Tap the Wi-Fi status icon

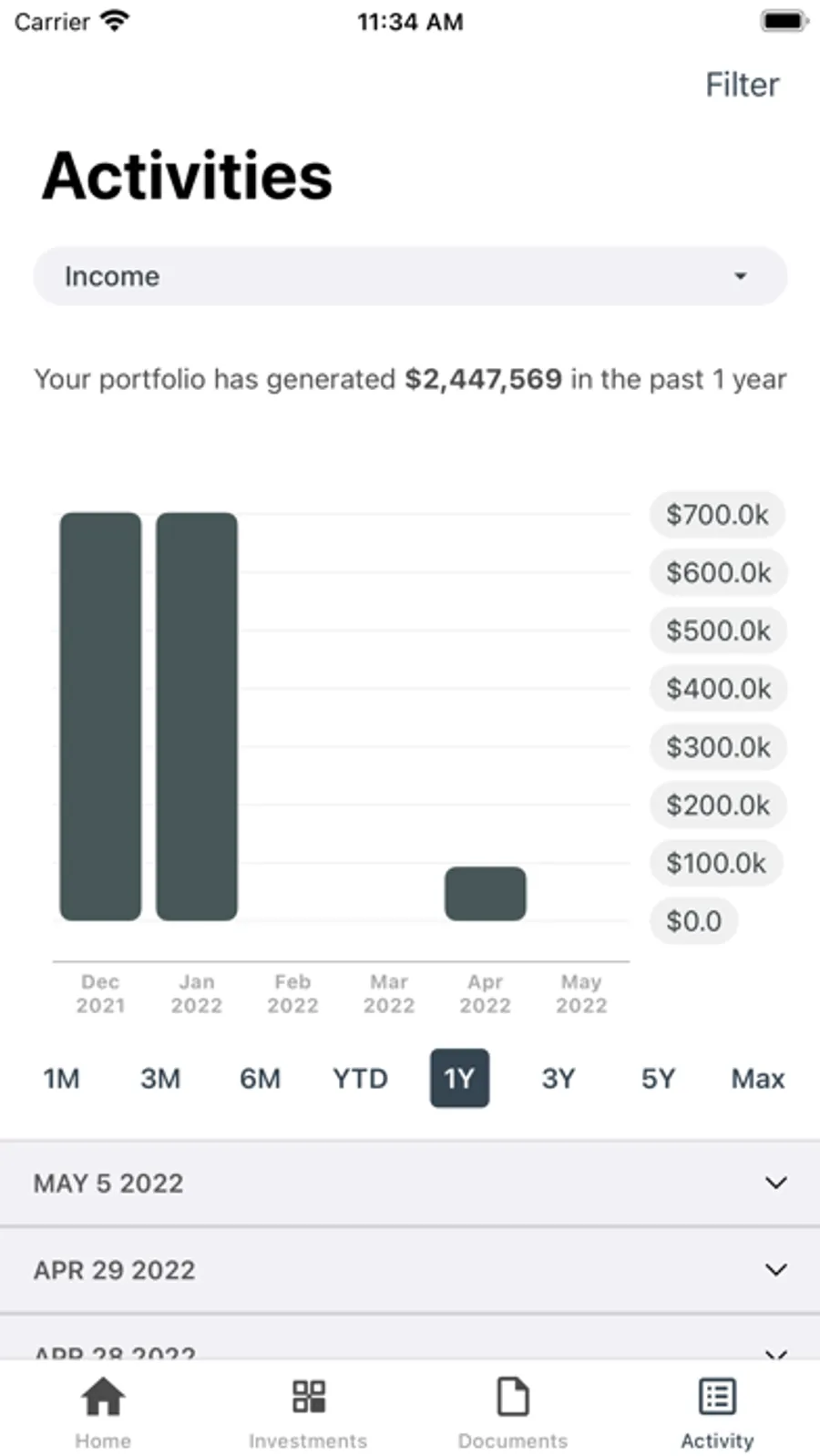pos(115,21)
